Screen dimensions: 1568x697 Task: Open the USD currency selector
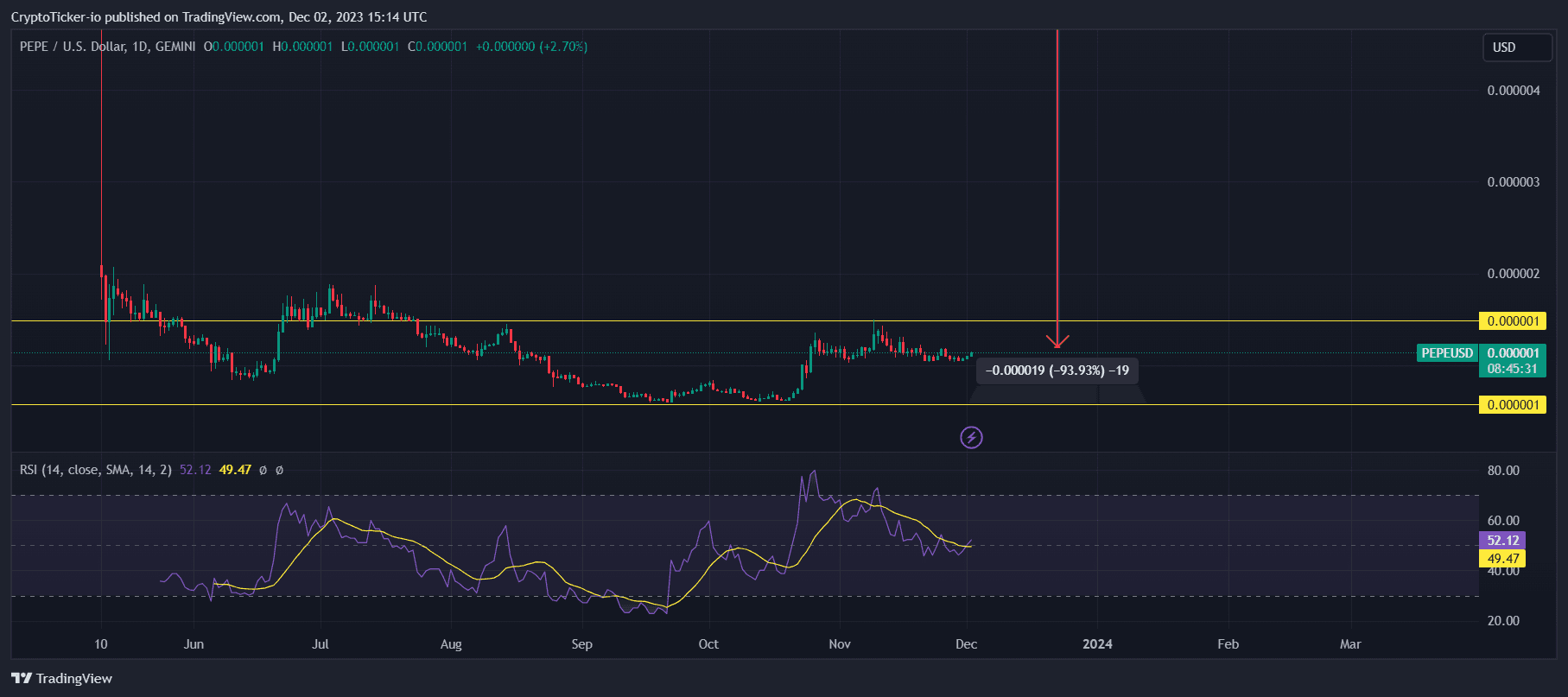pos(1516,48)
